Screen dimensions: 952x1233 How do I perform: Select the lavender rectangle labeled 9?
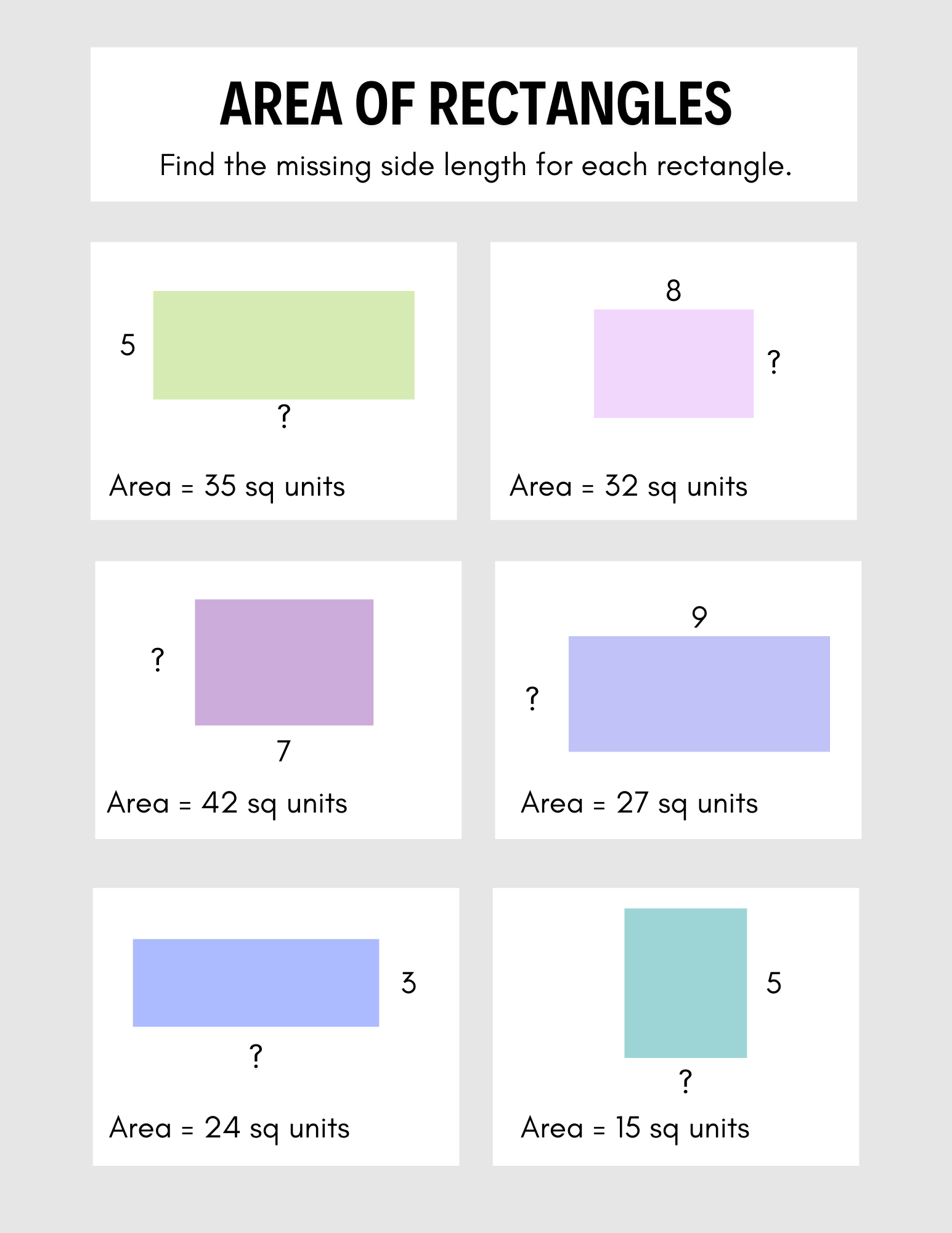(699, 694)
